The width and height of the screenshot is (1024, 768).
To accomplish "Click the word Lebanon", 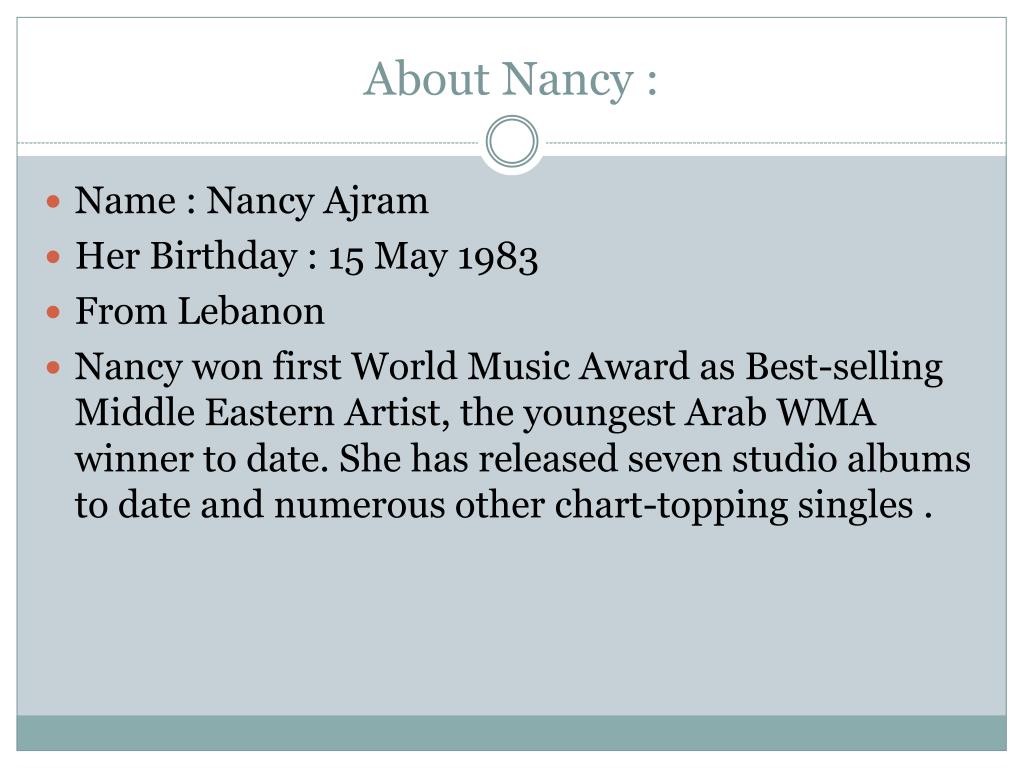I will click(x=251, y=311).
